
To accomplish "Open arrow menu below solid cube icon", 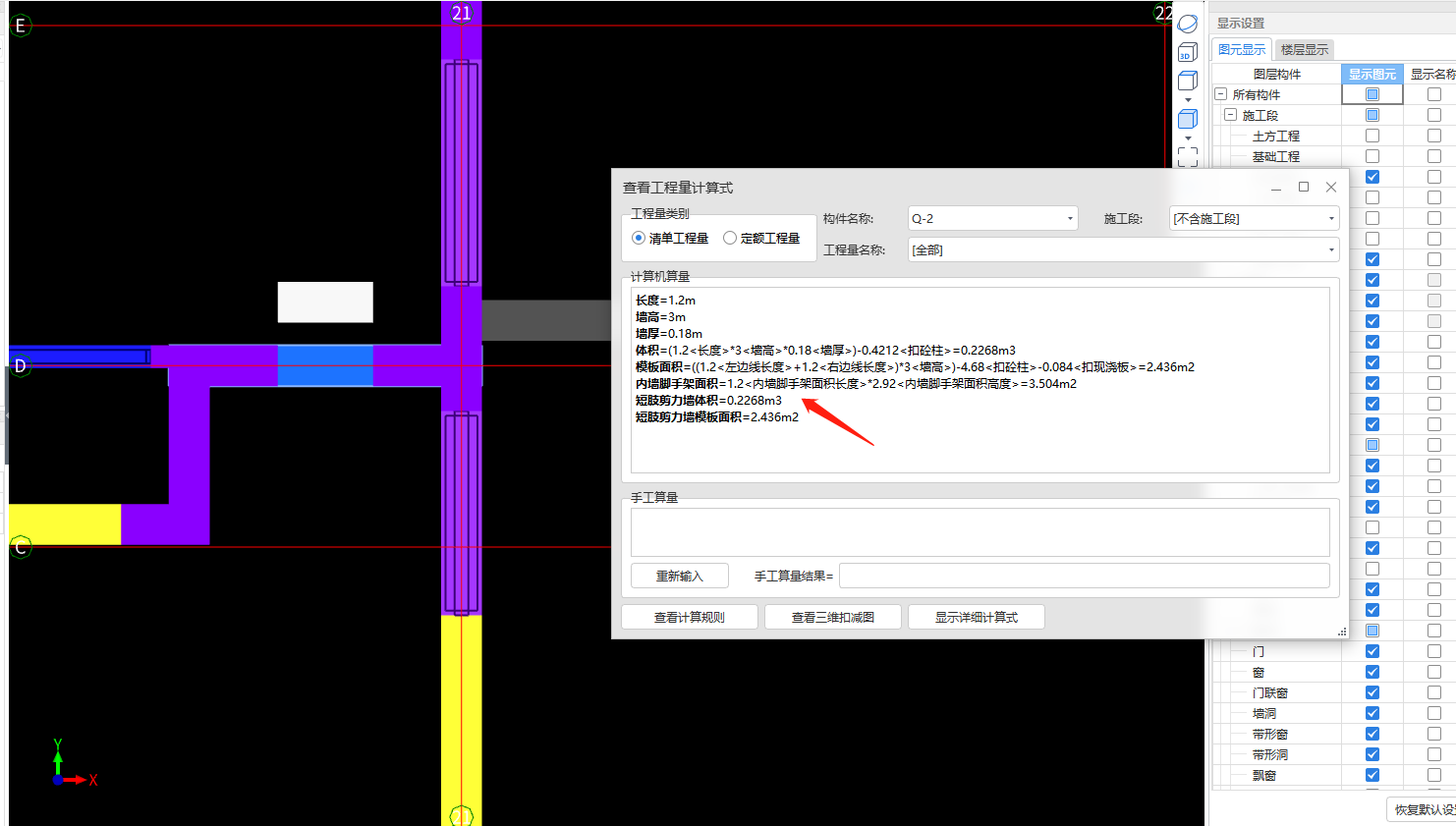I will [x=1188, y=138].
